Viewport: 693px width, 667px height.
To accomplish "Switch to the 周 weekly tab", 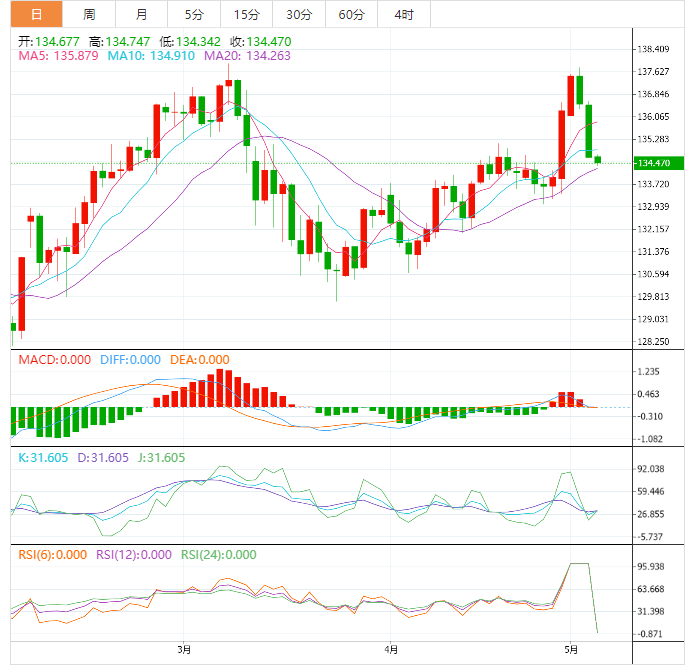I will [x=89, y=14].
